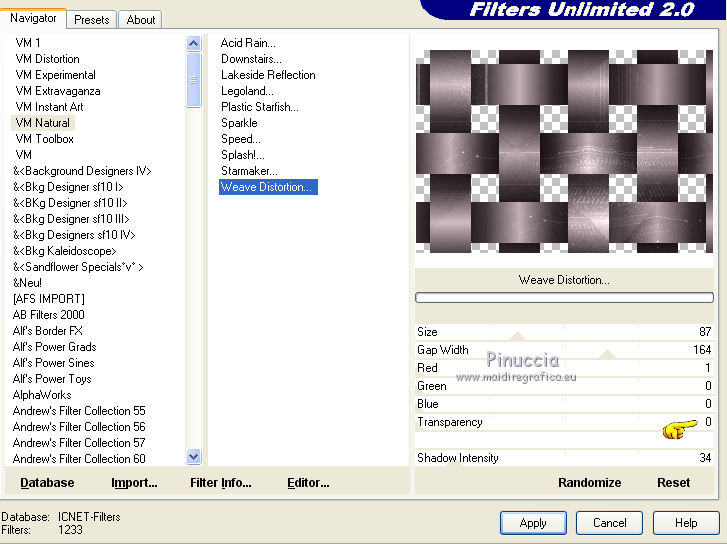Select Alf's Border FX category
This screenshot has width=727, height=544.
coord(47,331)
